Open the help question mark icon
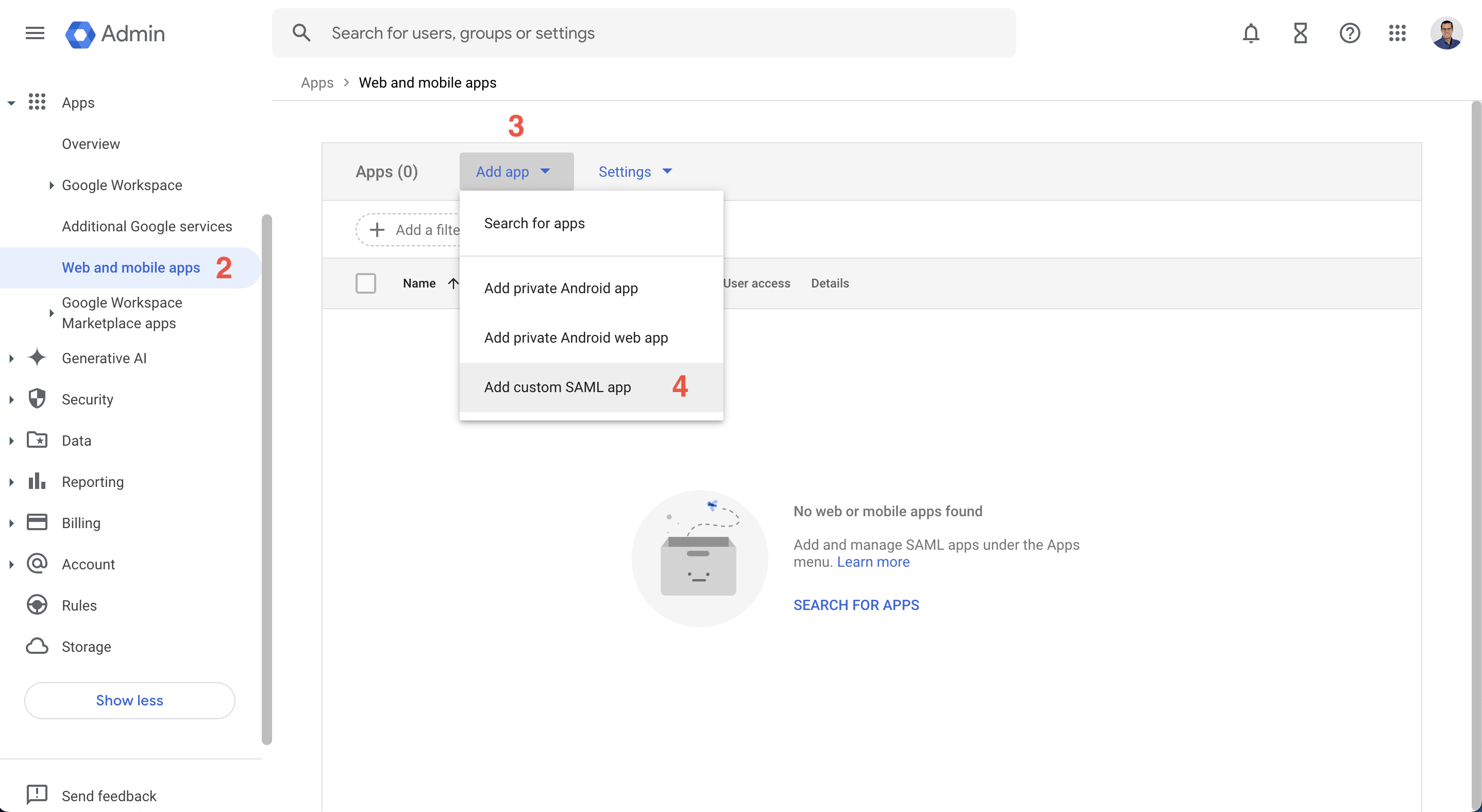This screenshot has height=812, width=1482. point(1349,33)
